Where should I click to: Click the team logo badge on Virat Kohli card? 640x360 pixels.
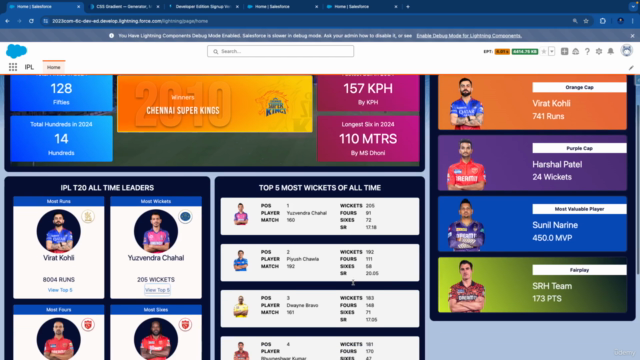(x=88, y=216)
